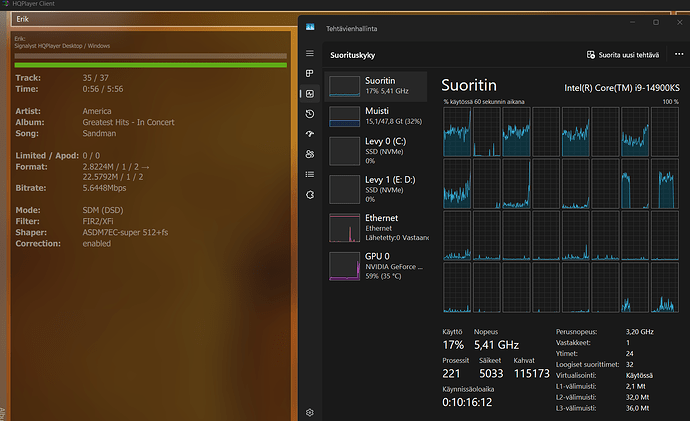The width and height of the screenshot is (690, 421).
Task: Click '36,0 Mt' L3 cache value
Action: [x=637, y=408]
